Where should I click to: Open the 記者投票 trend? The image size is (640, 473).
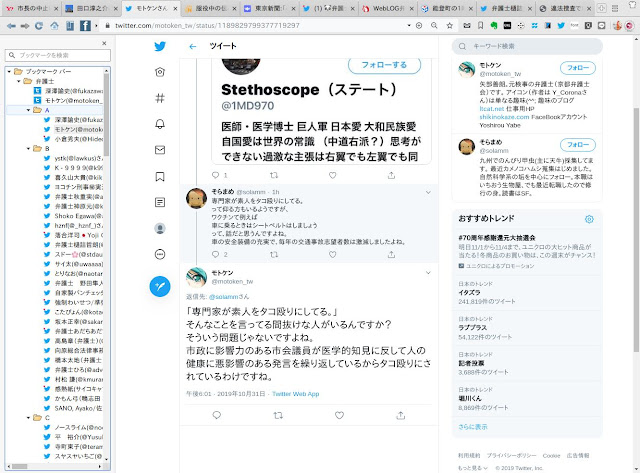tap(527, 363)
